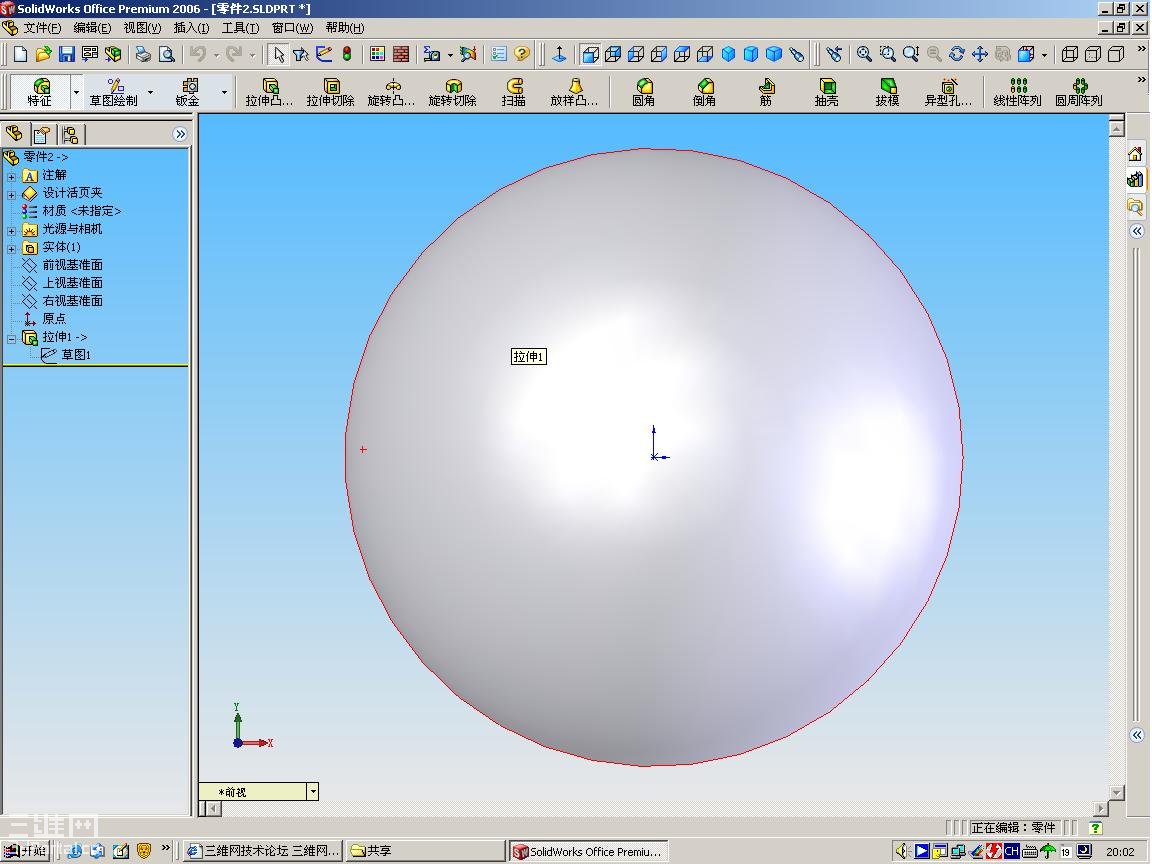This screenshot has width=1152, height=864.
Task: Select 前视基准面 Front Plane in tree
Action: tap(72, 264)
